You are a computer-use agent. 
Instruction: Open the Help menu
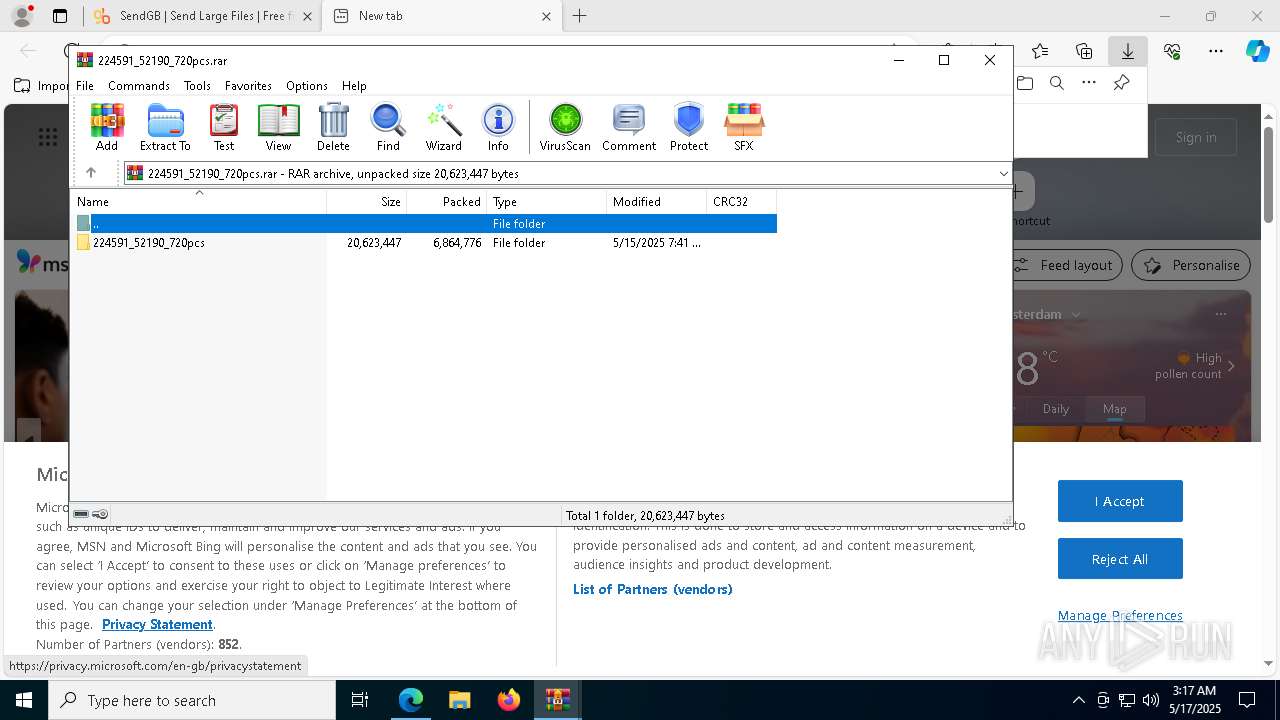[x=354, y=86]
